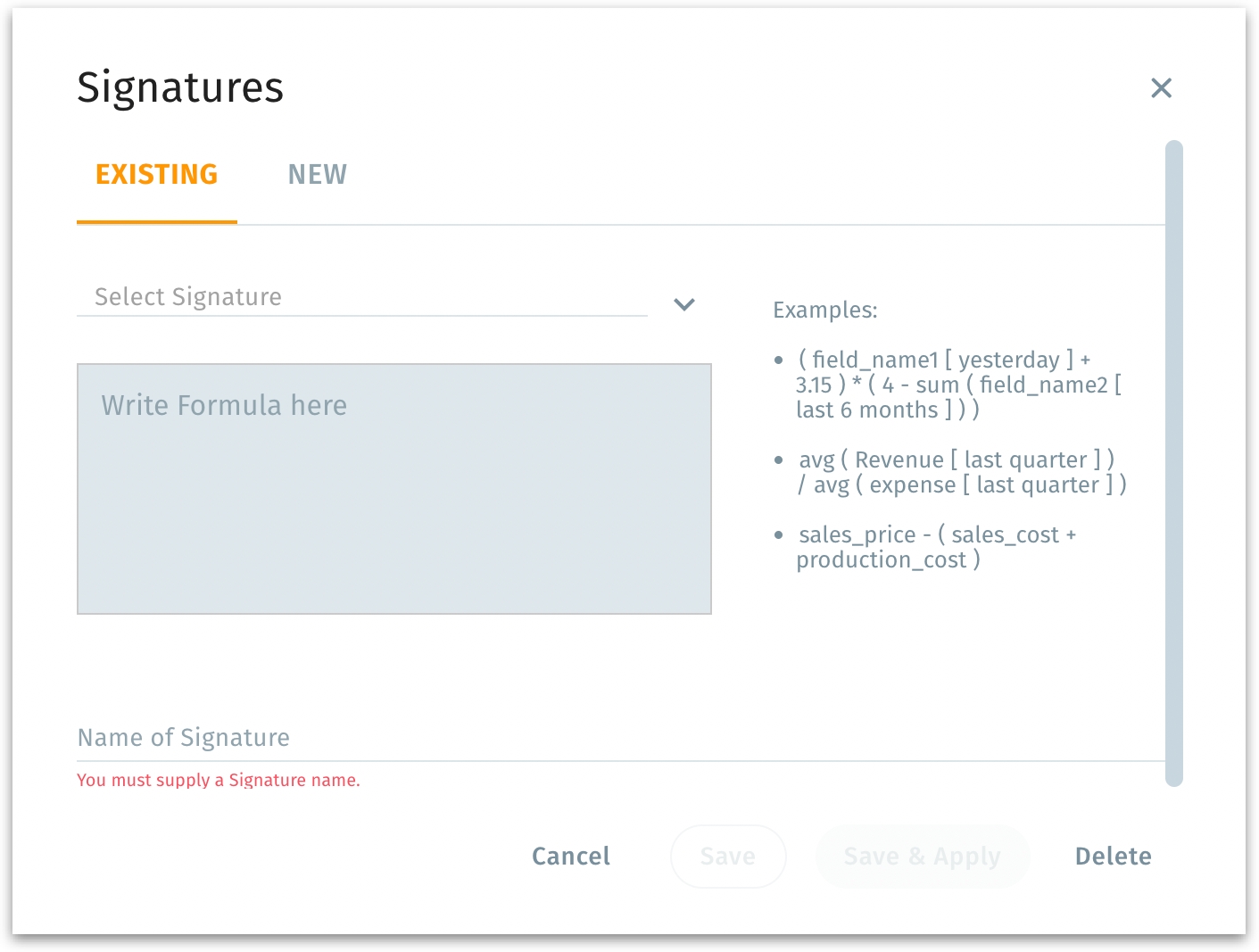The image size is (1259, 952).
Task: Click the Save & Apply button
Action: [922, 857]
